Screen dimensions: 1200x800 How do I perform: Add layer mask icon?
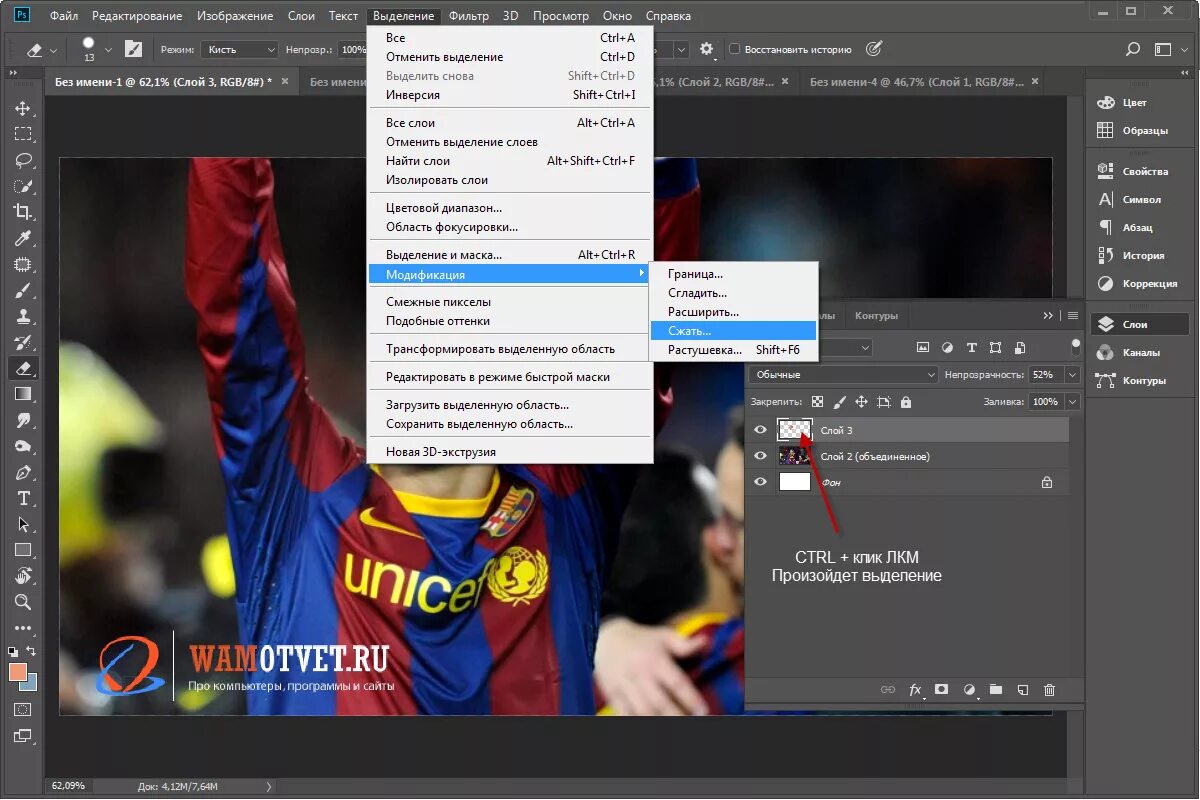(941, 690)
